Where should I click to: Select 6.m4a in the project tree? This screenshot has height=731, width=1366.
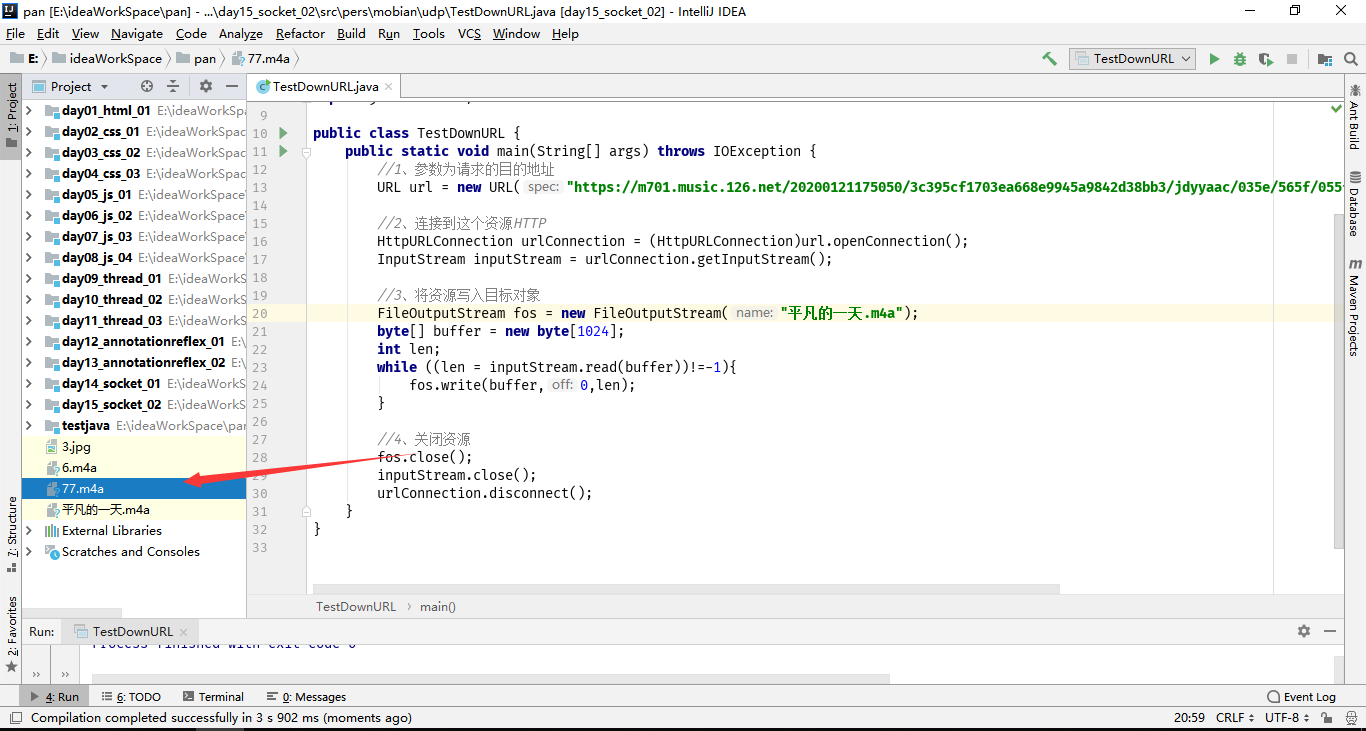click(133, 468)
